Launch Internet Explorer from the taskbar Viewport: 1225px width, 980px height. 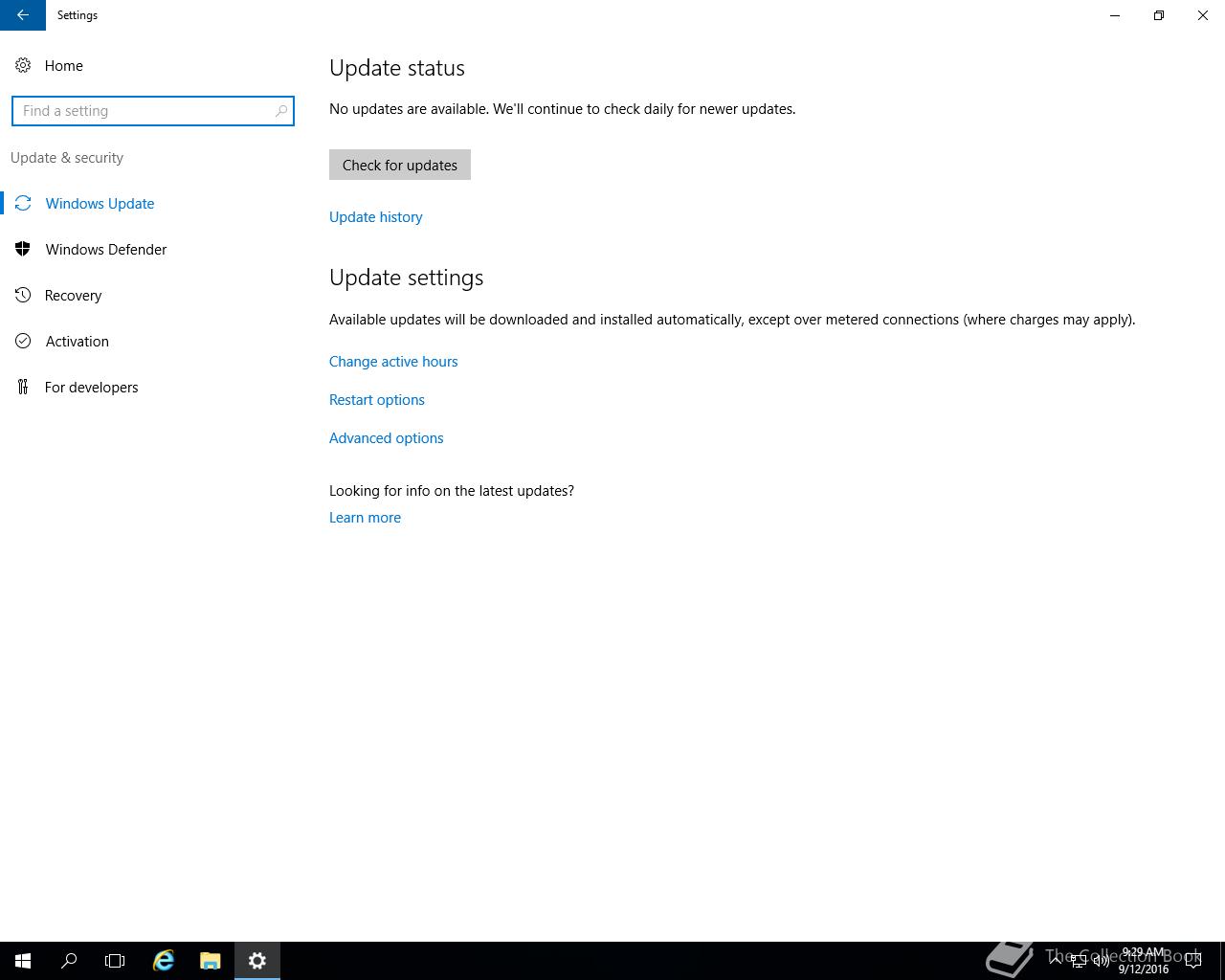coord(164,961)
